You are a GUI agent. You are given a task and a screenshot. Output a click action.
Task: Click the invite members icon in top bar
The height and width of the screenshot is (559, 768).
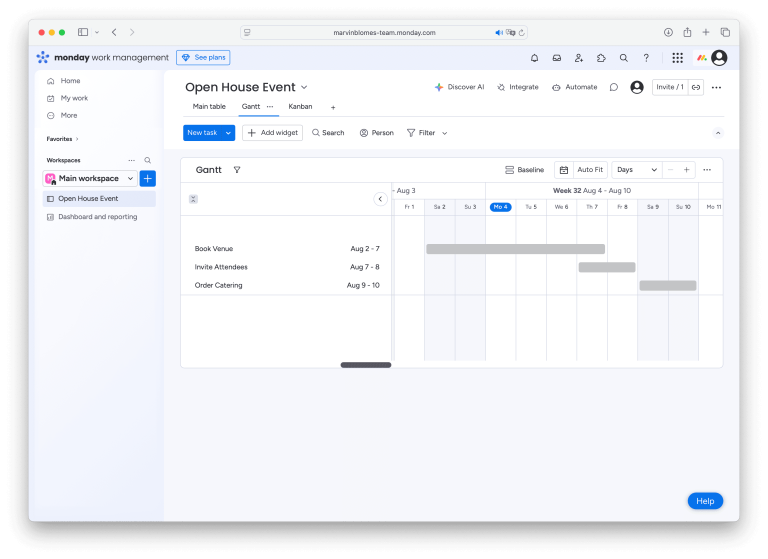(x=578, y=58)
